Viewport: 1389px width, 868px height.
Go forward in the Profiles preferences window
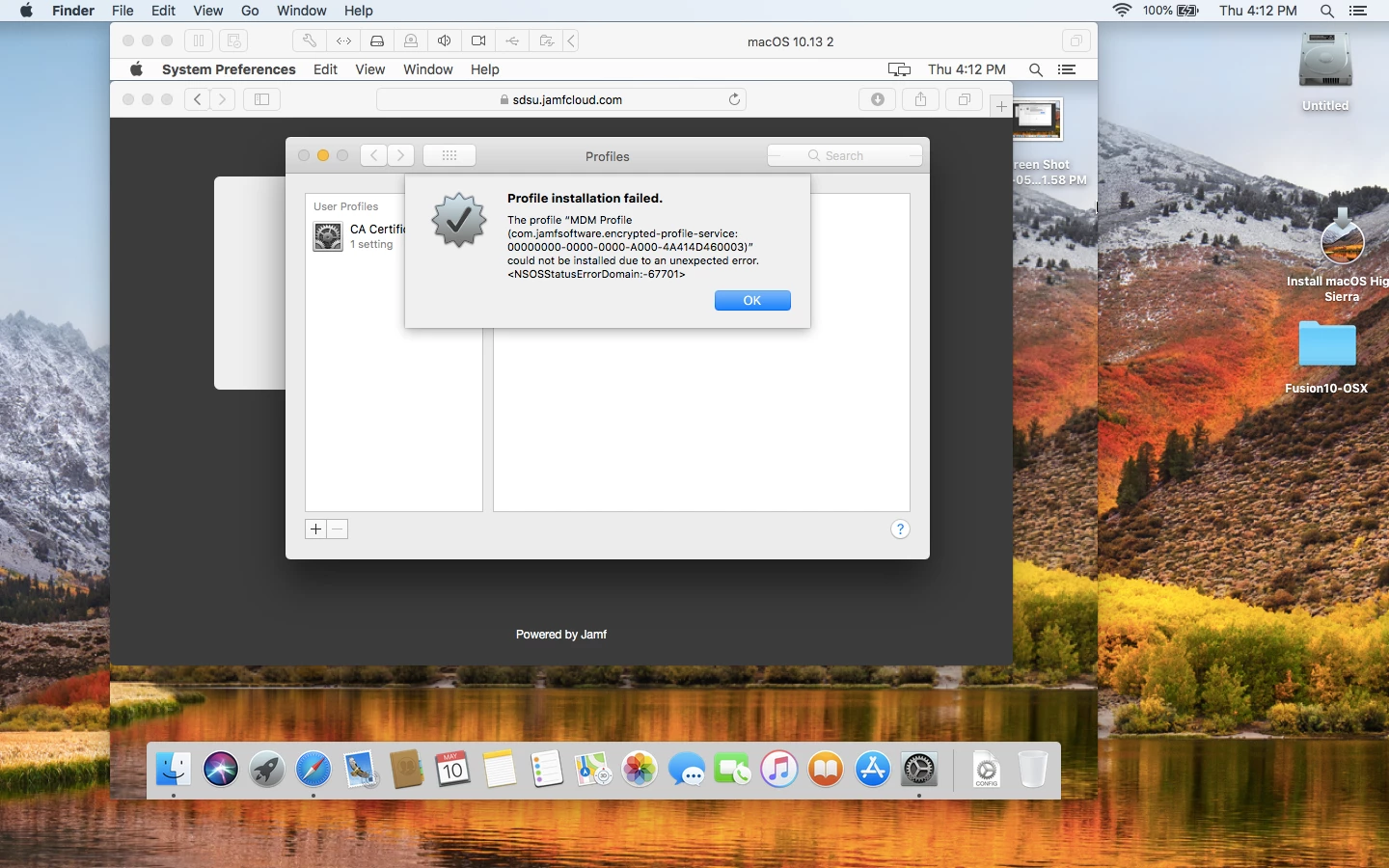point(401,155)
